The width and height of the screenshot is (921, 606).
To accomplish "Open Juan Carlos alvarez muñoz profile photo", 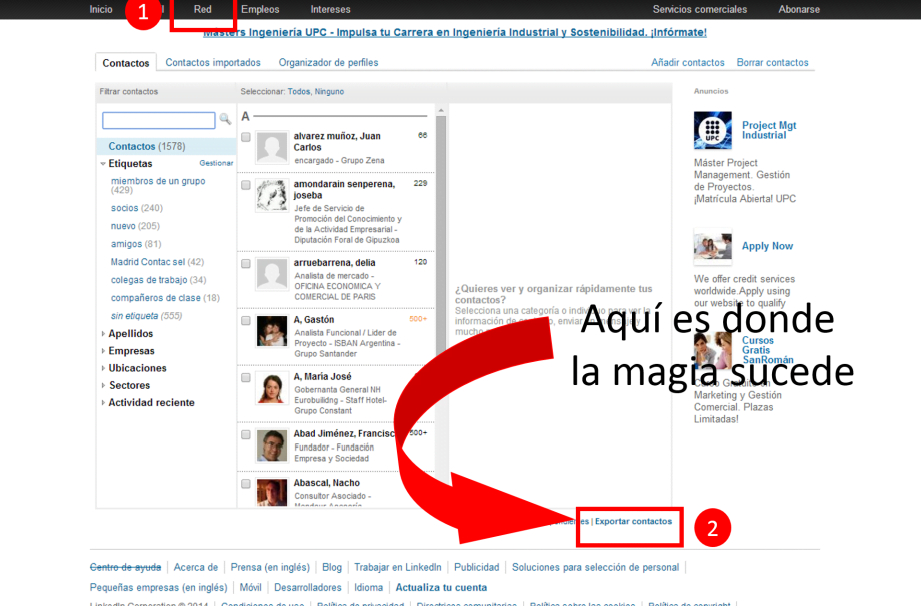I will 272,147.
